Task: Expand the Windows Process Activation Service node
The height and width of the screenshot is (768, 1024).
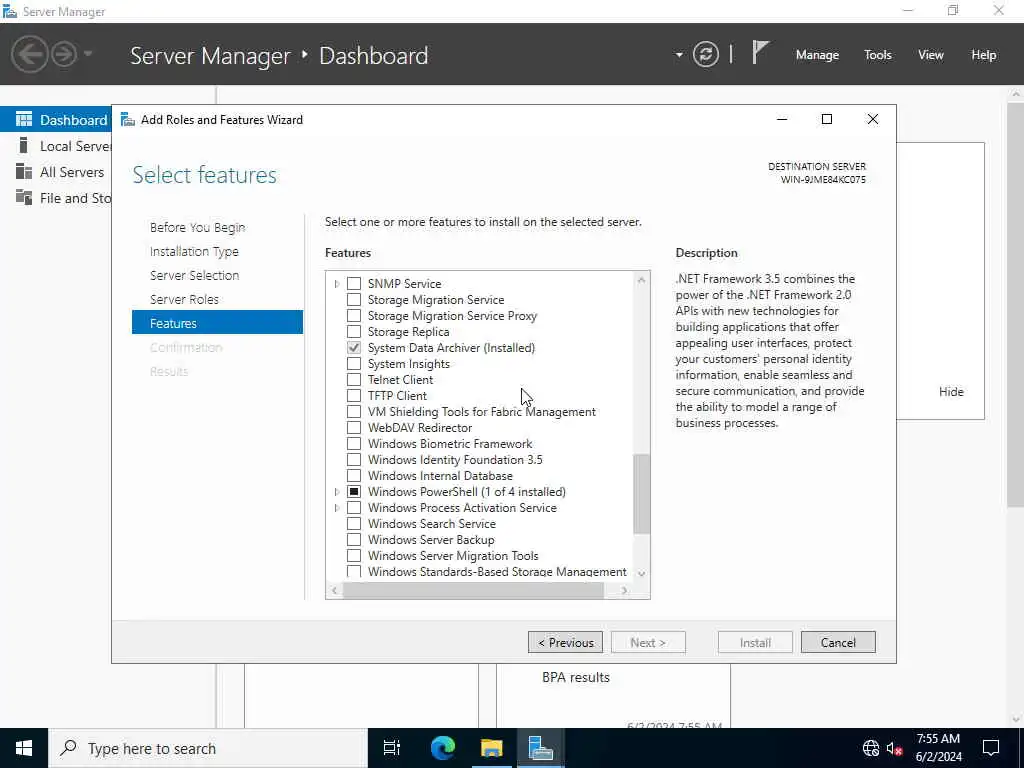Action: pos(337,507)
